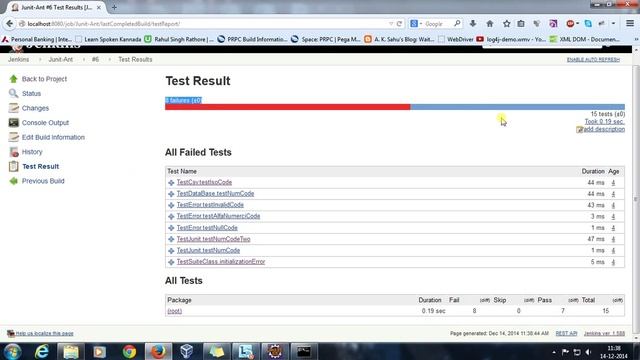Expand TestError.testAlfaNumercicCode failure details
This screenshot has height=360, width=640.
pos(171,216)
